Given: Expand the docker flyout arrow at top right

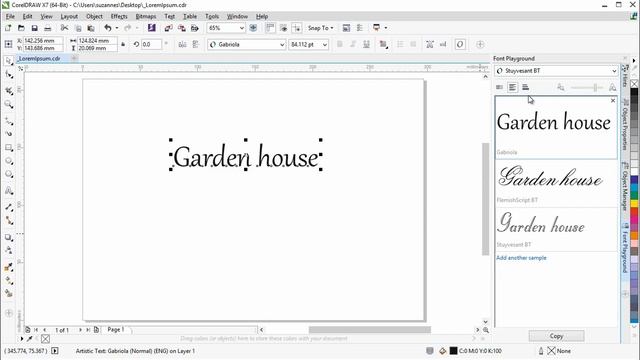Looking at the screenshot, I should [x=634, y=60].
